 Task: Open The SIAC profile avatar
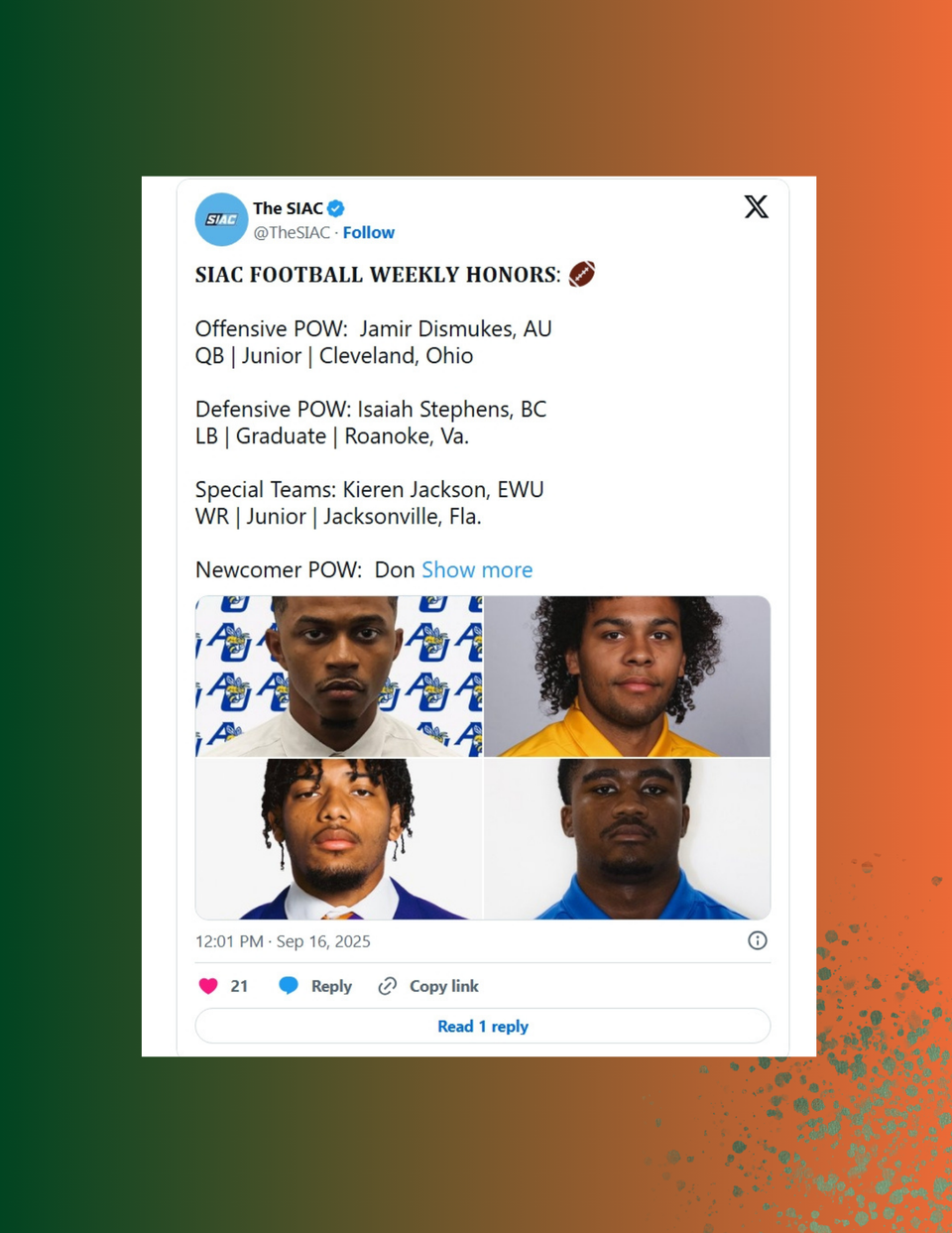[221, 219]
